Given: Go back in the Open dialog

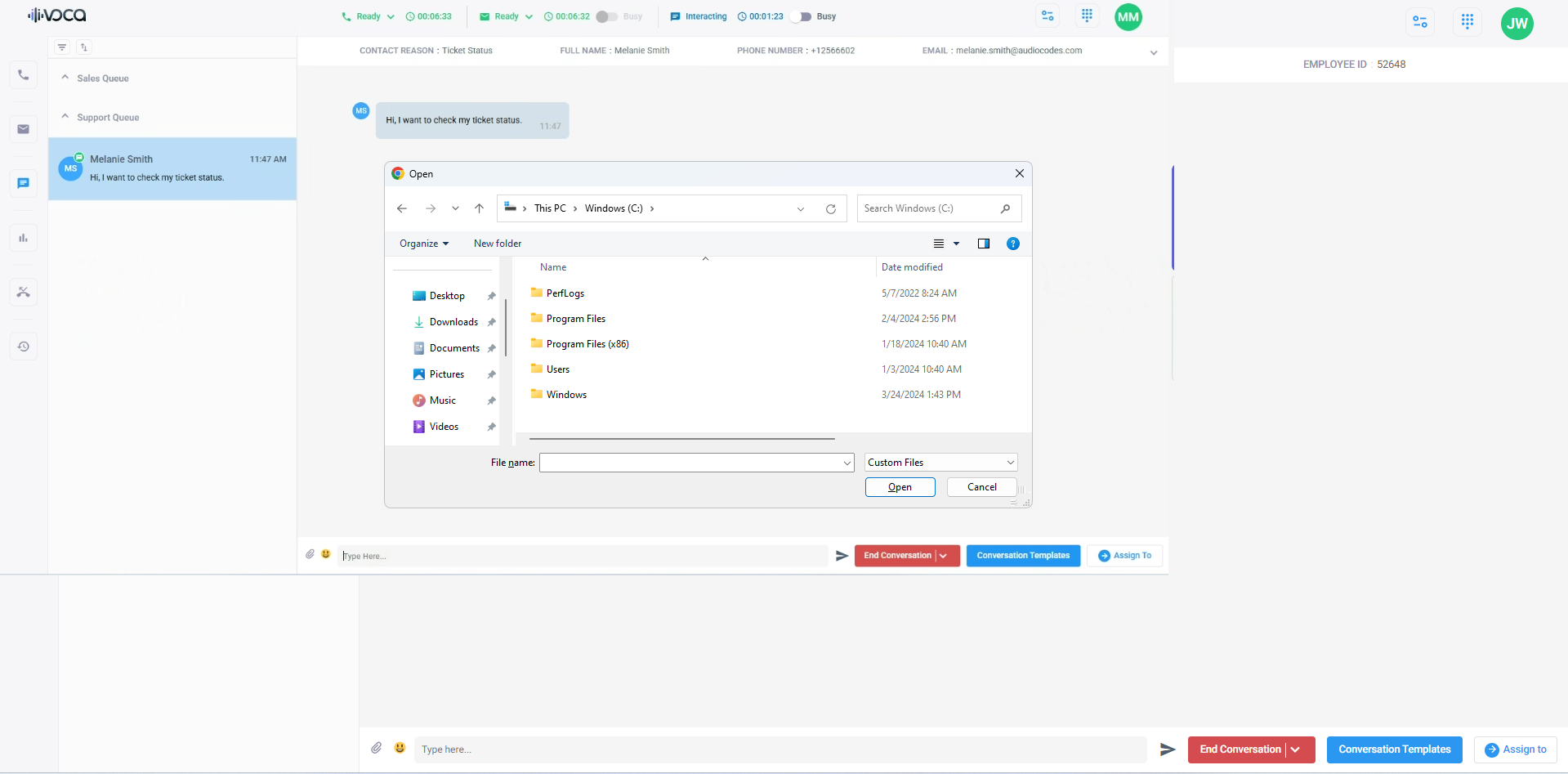Looking at the screenshot, I should 402,208.
